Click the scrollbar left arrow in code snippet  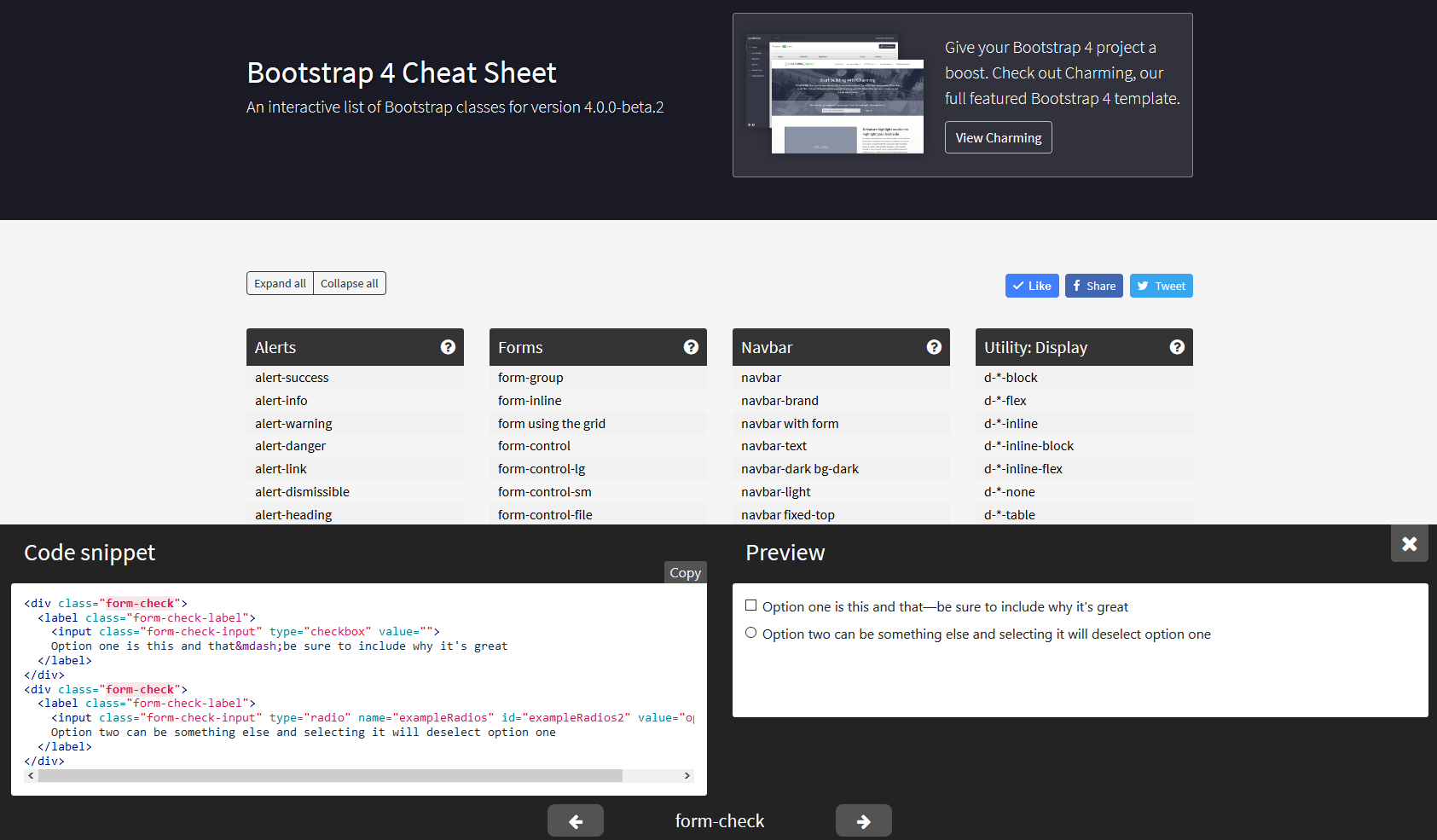click(x=31, y=775)
